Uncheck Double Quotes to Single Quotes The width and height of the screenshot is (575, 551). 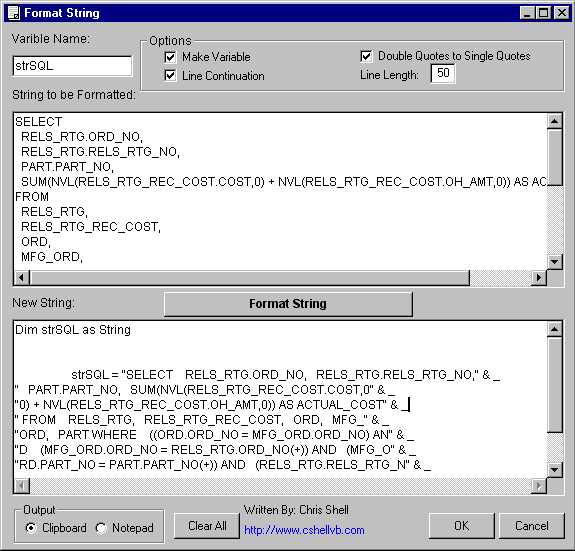click(366, 56)
